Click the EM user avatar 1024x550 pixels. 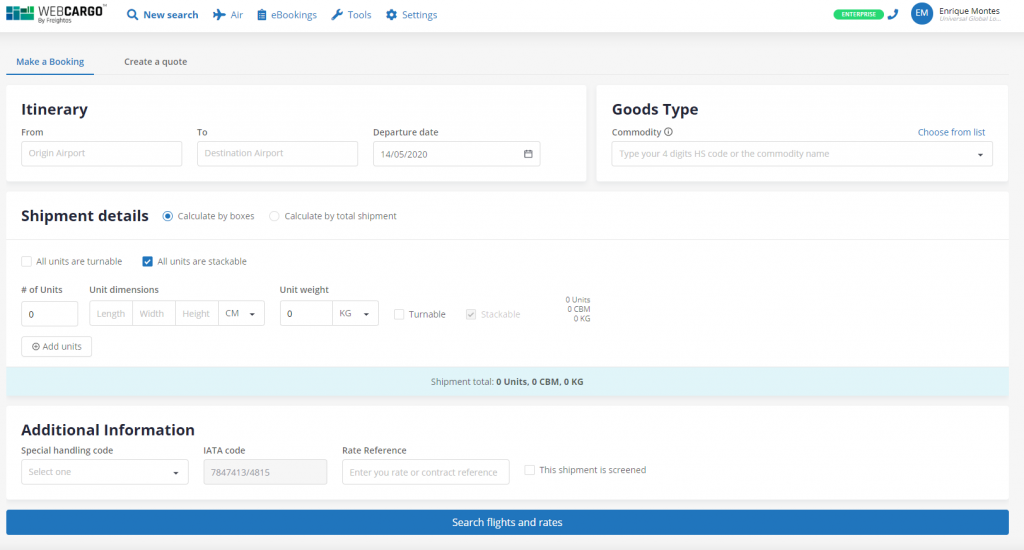tap(921, 14)
